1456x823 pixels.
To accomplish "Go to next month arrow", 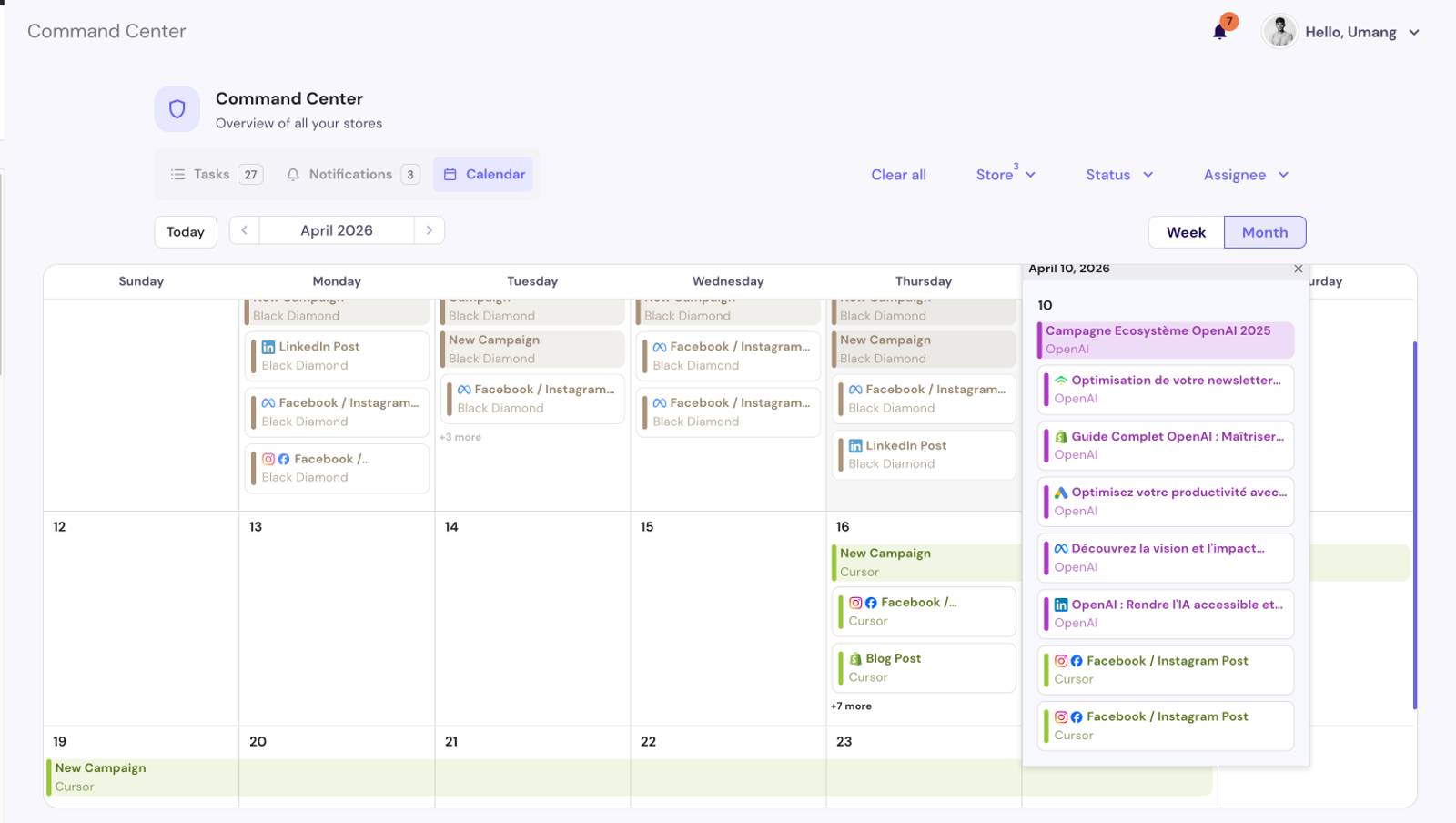I will point(430,230).
